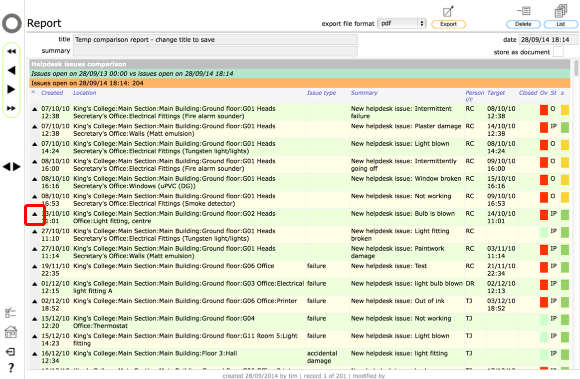Click the title field with Temp comparison report
The width and height of the screenshot is (580, 379).
tap(215, 40)
